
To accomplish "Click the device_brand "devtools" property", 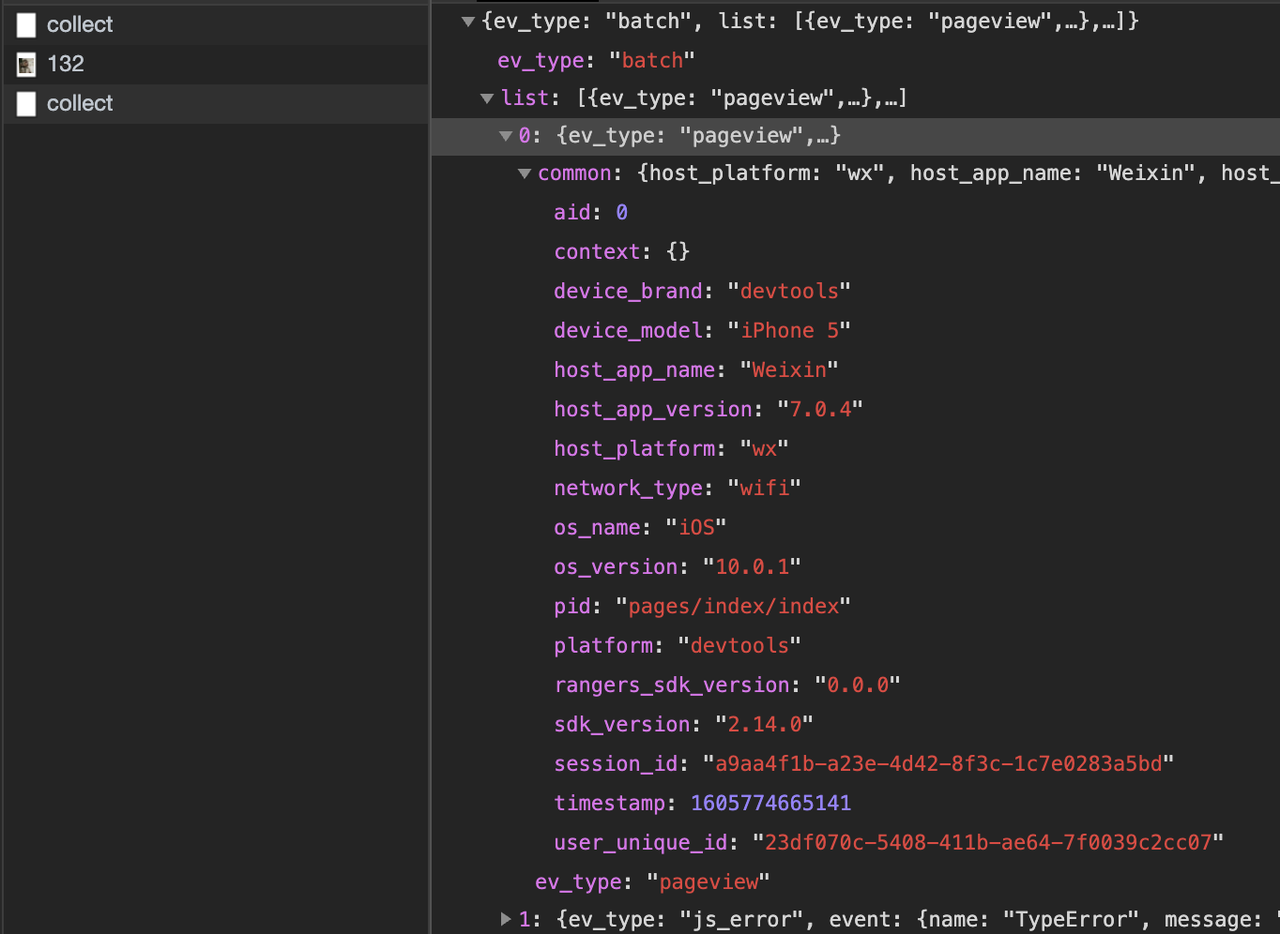I will coord(702,291).
